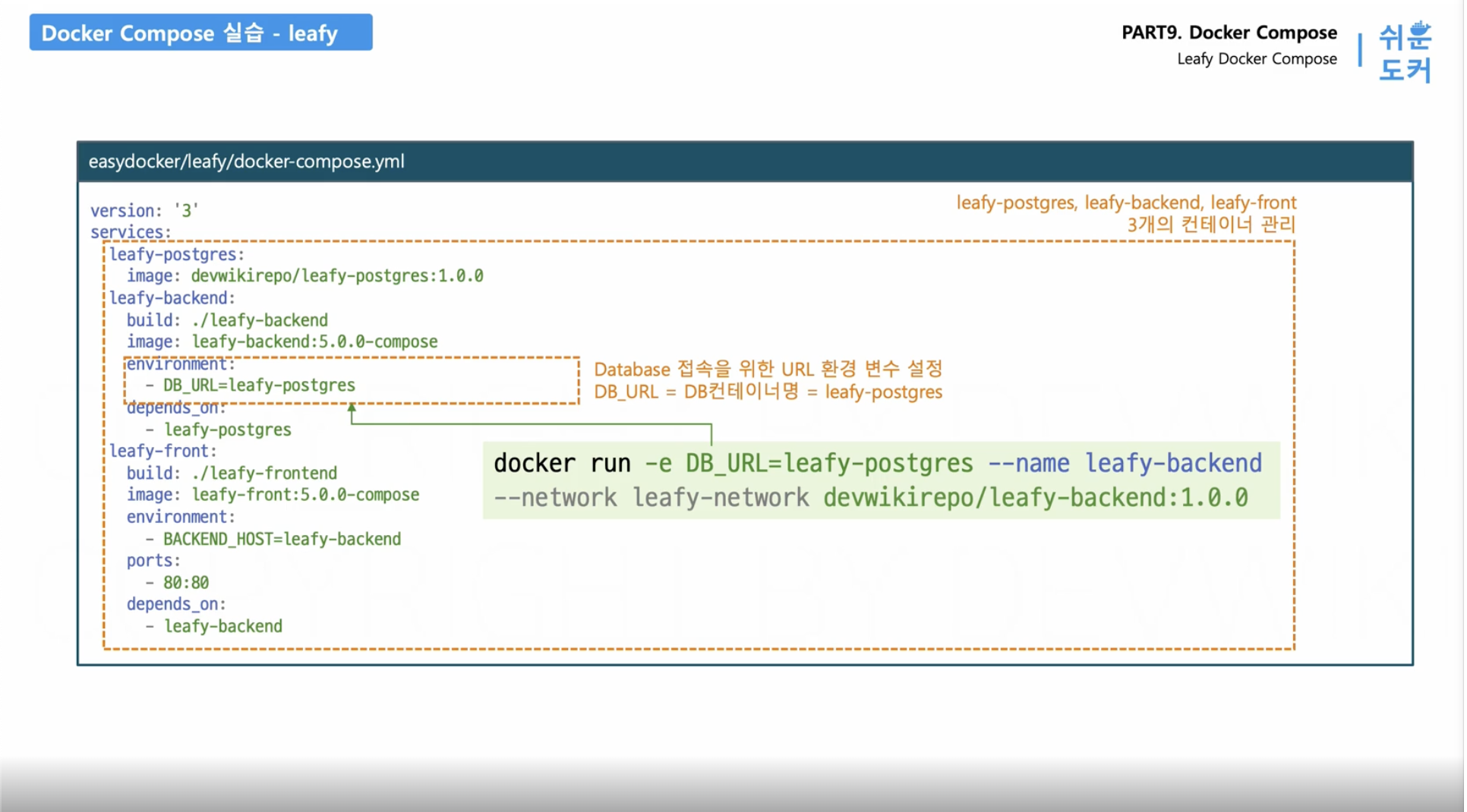Click the 'leafy-postgres, leafy-backend, leafy-front' annotation
1467x812 pixels.
[x=1126, y=203]
